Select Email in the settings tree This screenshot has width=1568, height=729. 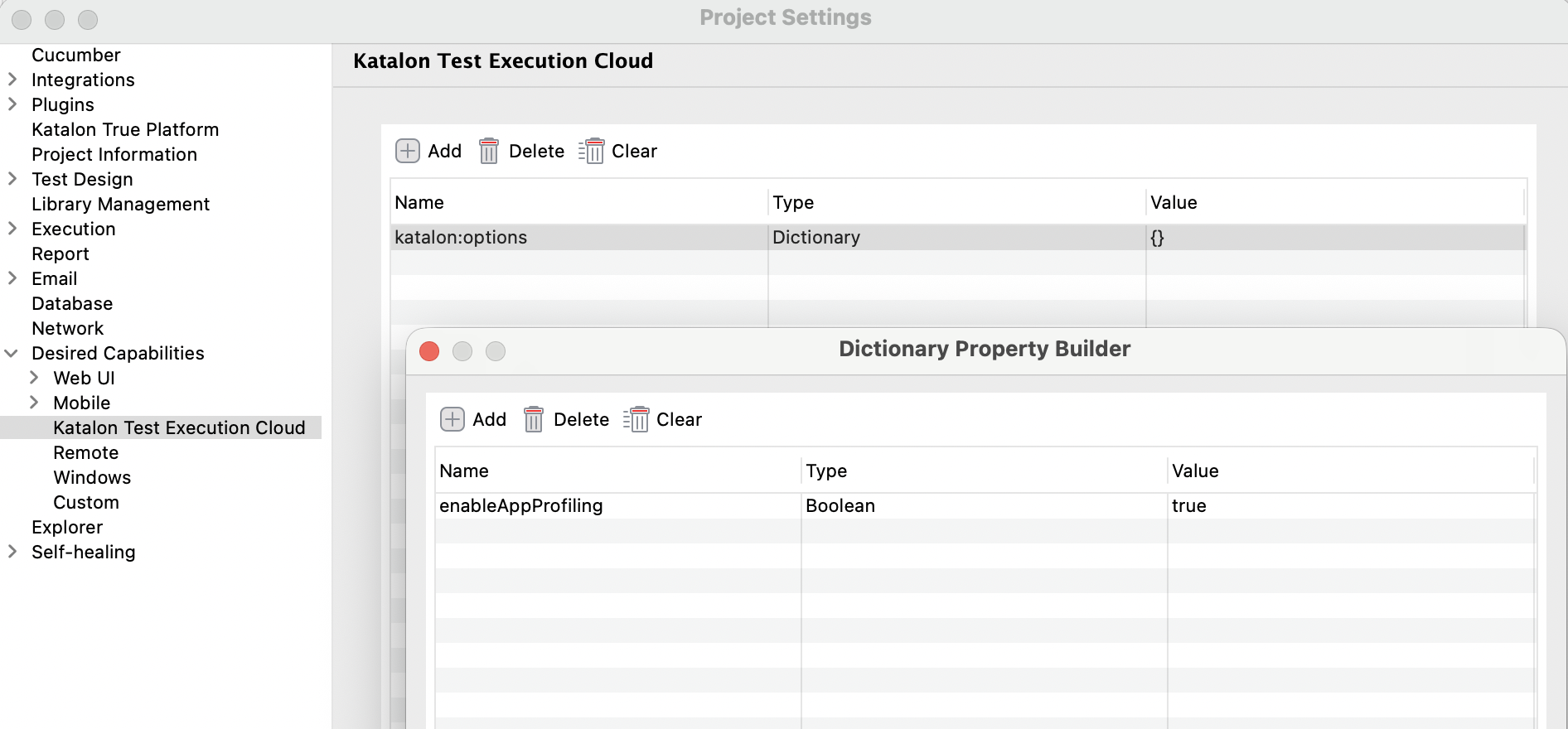point(55,278)
